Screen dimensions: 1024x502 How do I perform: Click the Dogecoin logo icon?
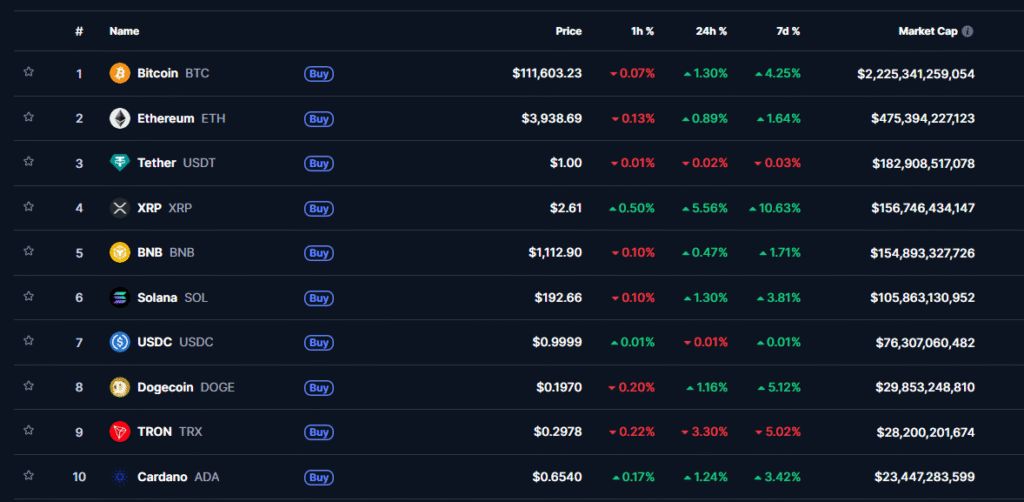click(120, 387)
